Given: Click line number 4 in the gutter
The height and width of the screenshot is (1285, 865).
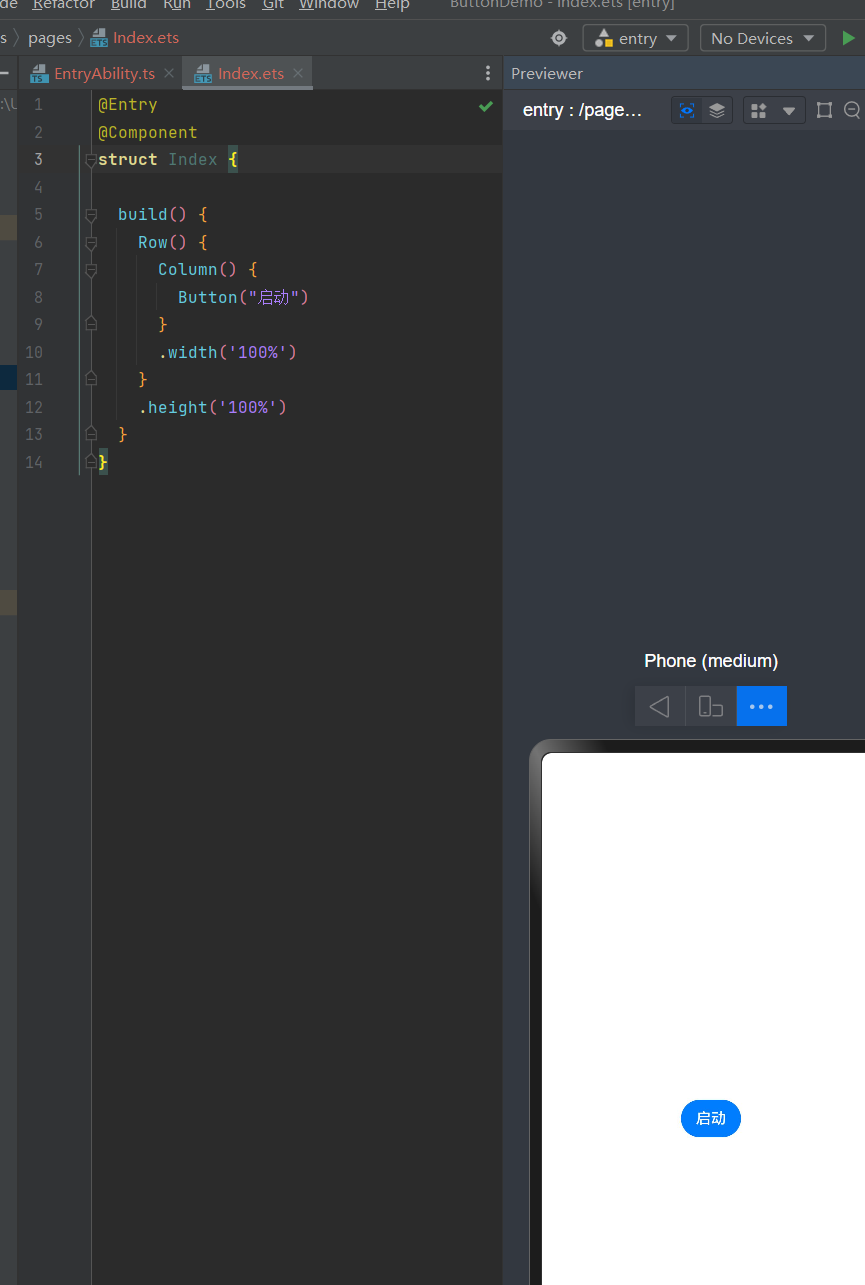Looking at the screenshot, I should [x=38, y=187].
